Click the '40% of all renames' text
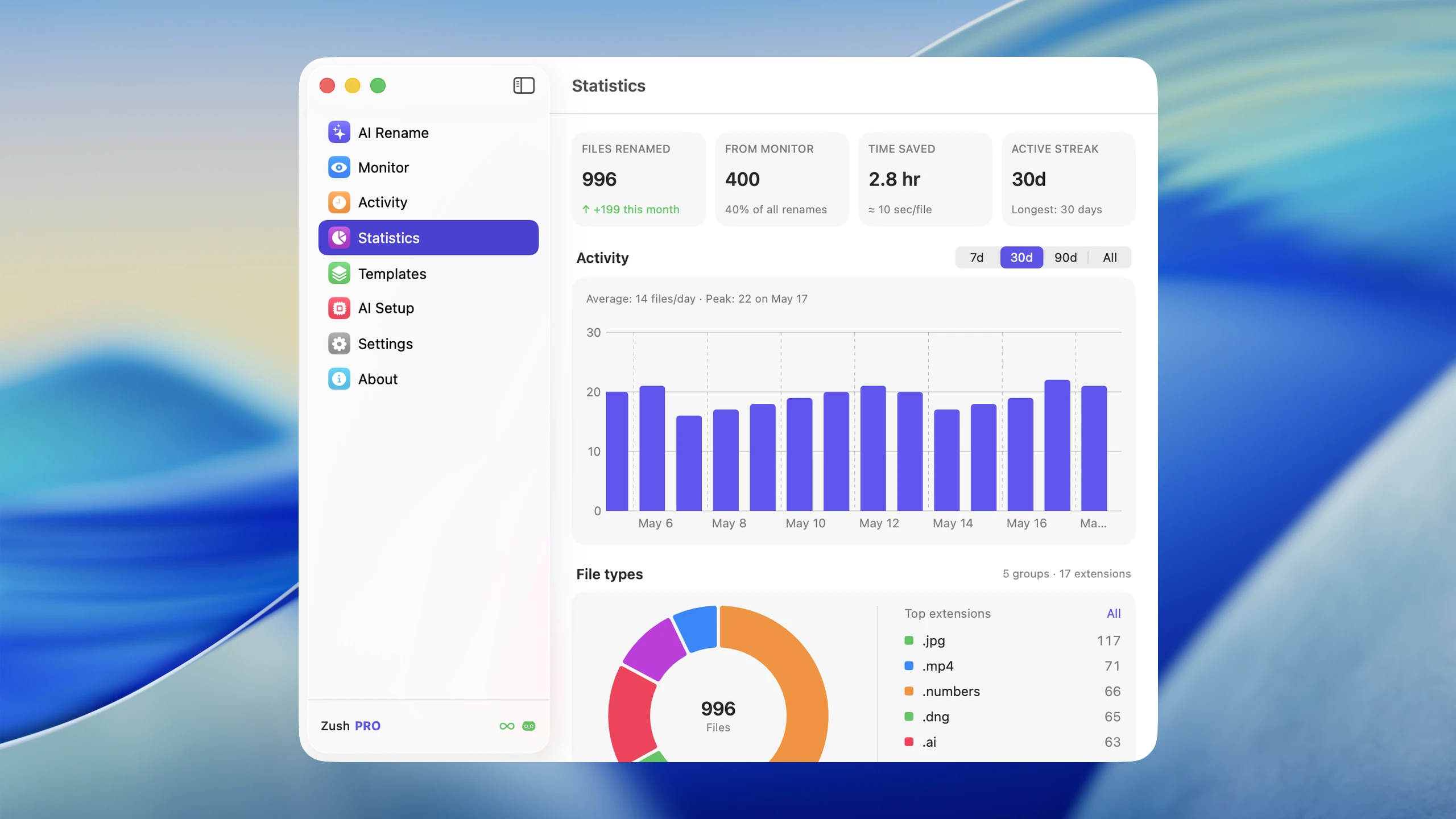1456x819 pixels. [x=776, y=210]
